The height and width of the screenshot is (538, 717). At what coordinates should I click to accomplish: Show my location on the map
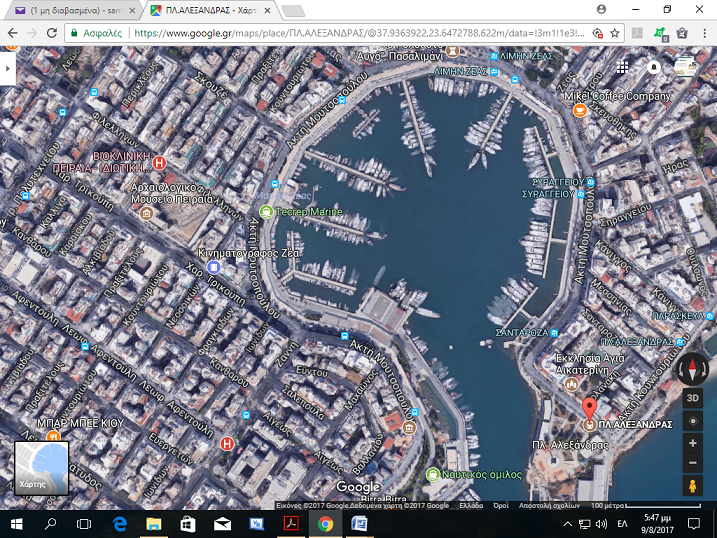point(692,421)
